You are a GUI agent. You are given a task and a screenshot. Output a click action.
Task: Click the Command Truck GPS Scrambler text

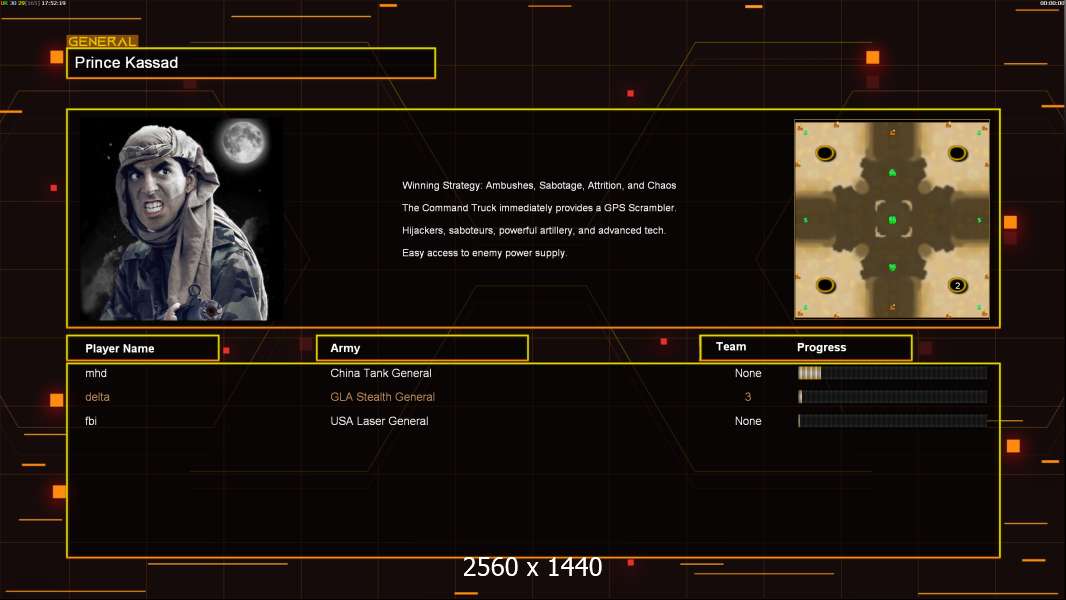click(x=538, y=208)
